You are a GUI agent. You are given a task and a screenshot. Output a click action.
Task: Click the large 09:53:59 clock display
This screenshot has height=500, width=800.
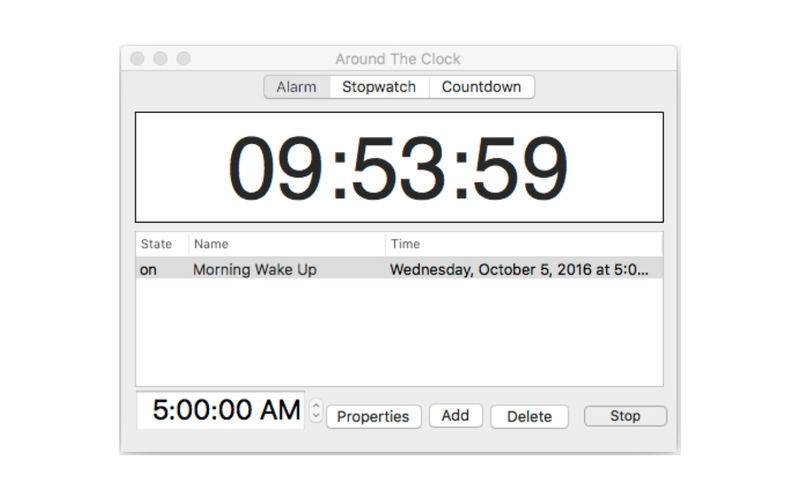399,167
